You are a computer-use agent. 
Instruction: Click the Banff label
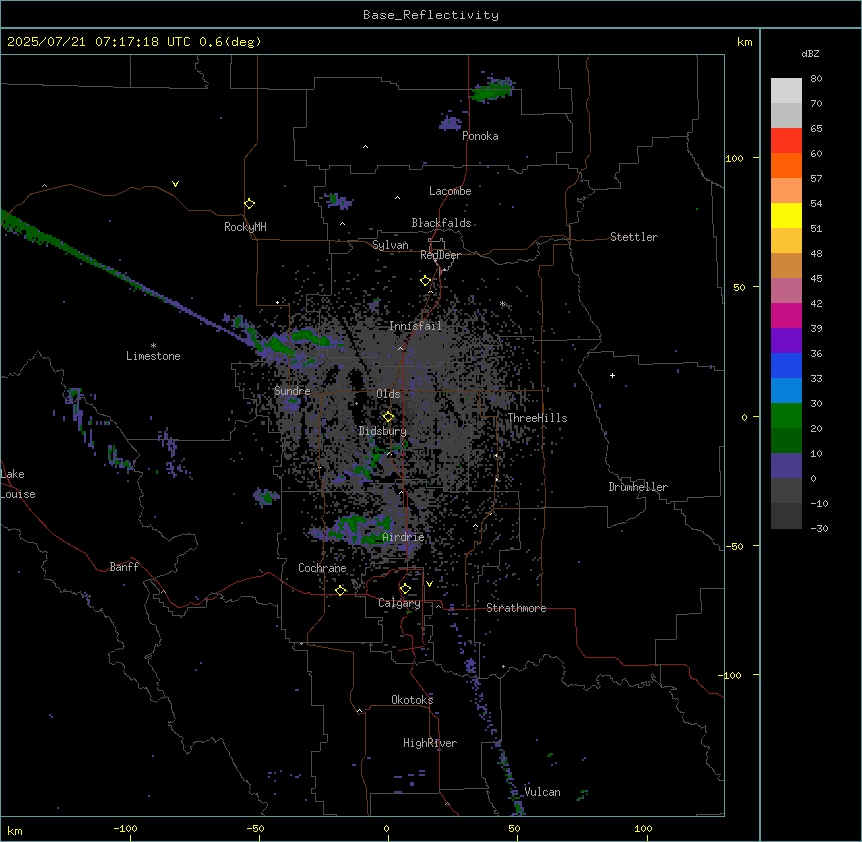tap(124, 567)
